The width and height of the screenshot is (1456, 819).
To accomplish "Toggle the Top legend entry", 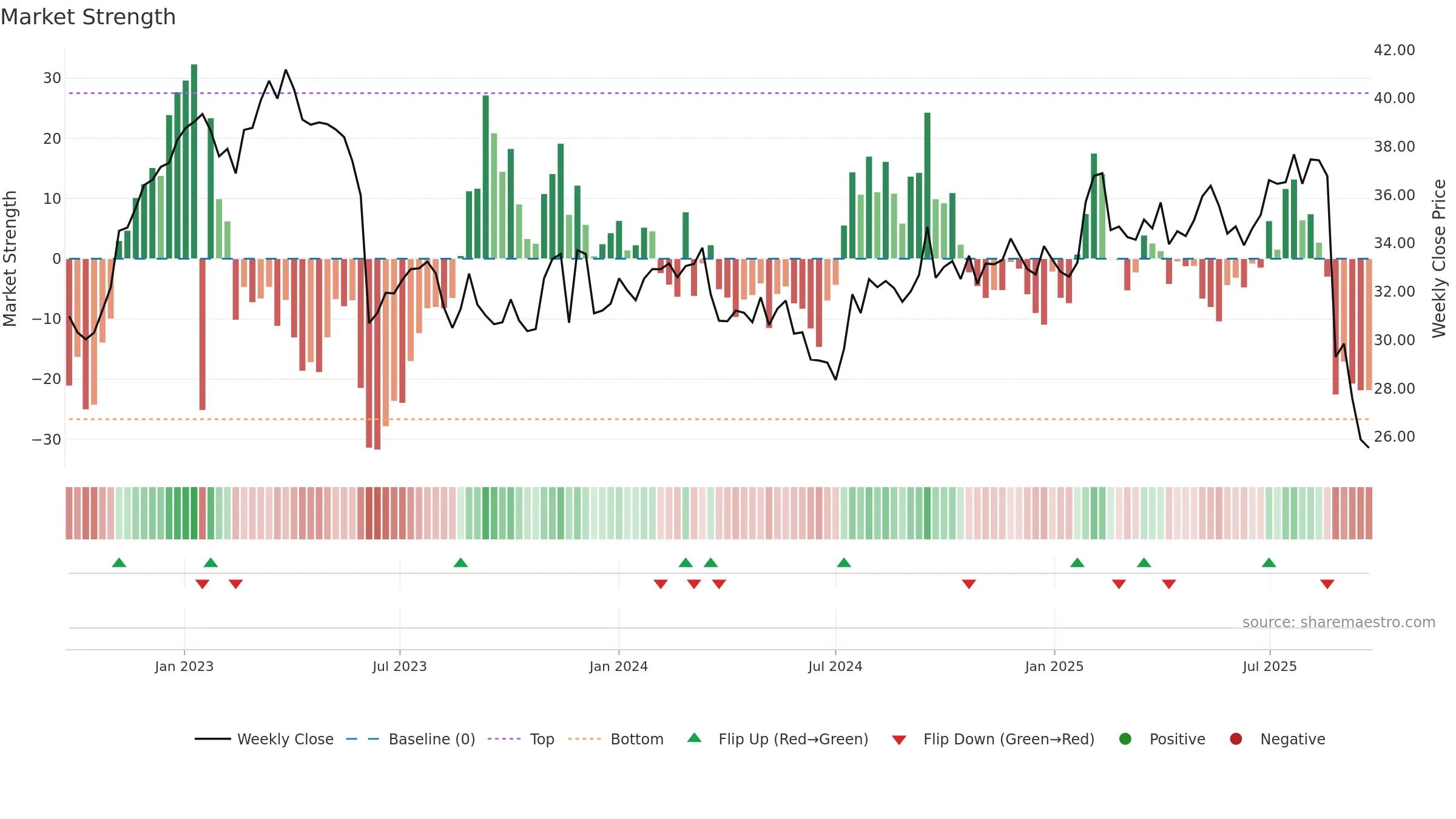I will (521, 739).
